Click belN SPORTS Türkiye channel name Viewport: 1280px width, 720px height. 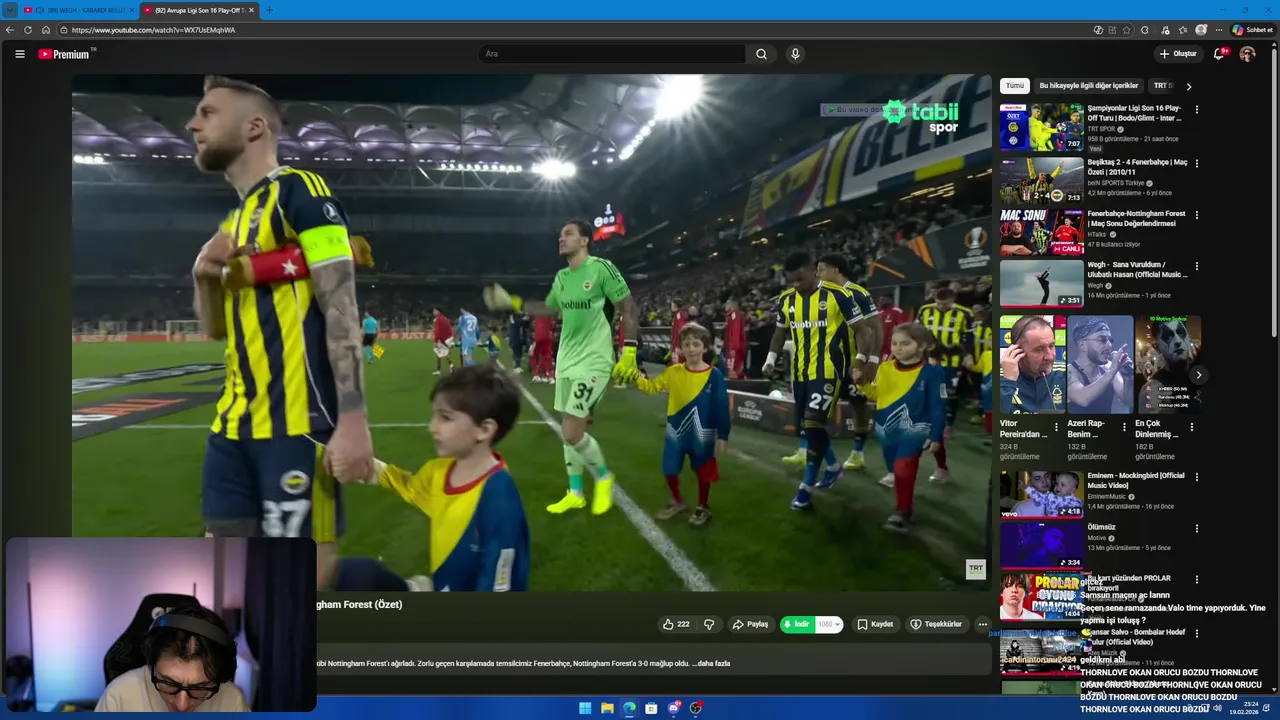point(1116,183)
